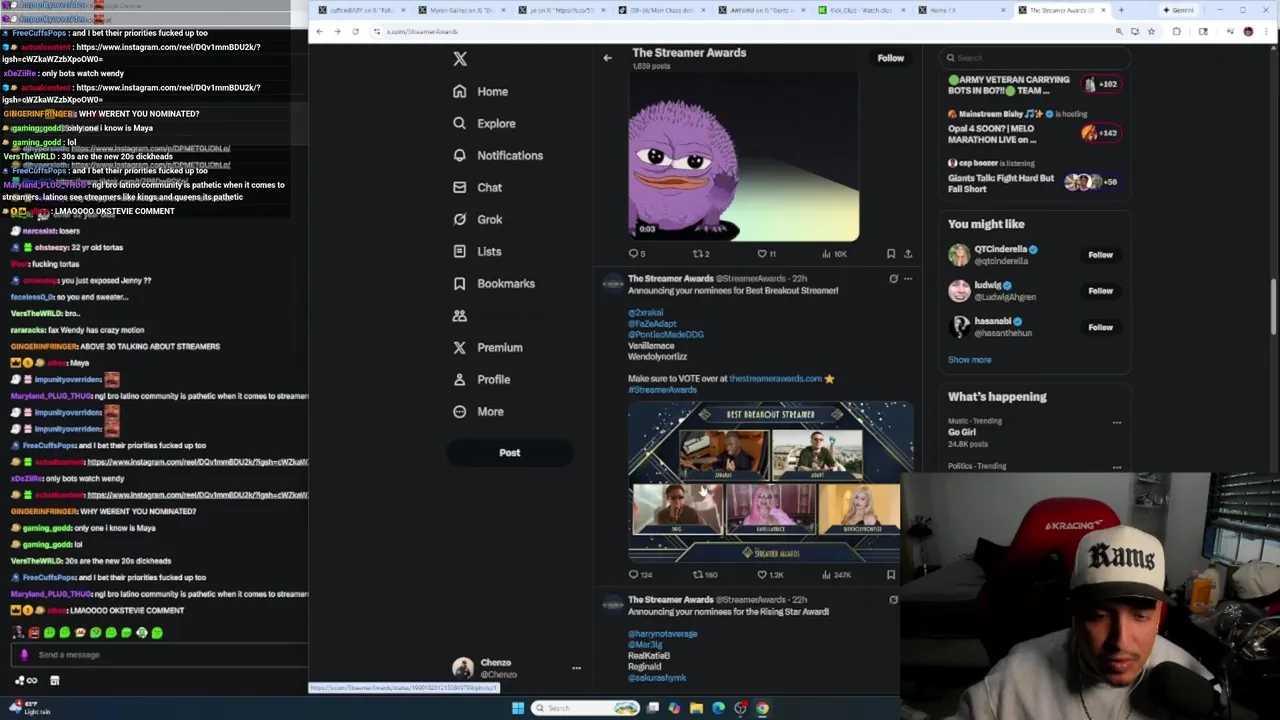
Task: Switch to the Kick Clipz browser tab
Action: click(860, 10)
